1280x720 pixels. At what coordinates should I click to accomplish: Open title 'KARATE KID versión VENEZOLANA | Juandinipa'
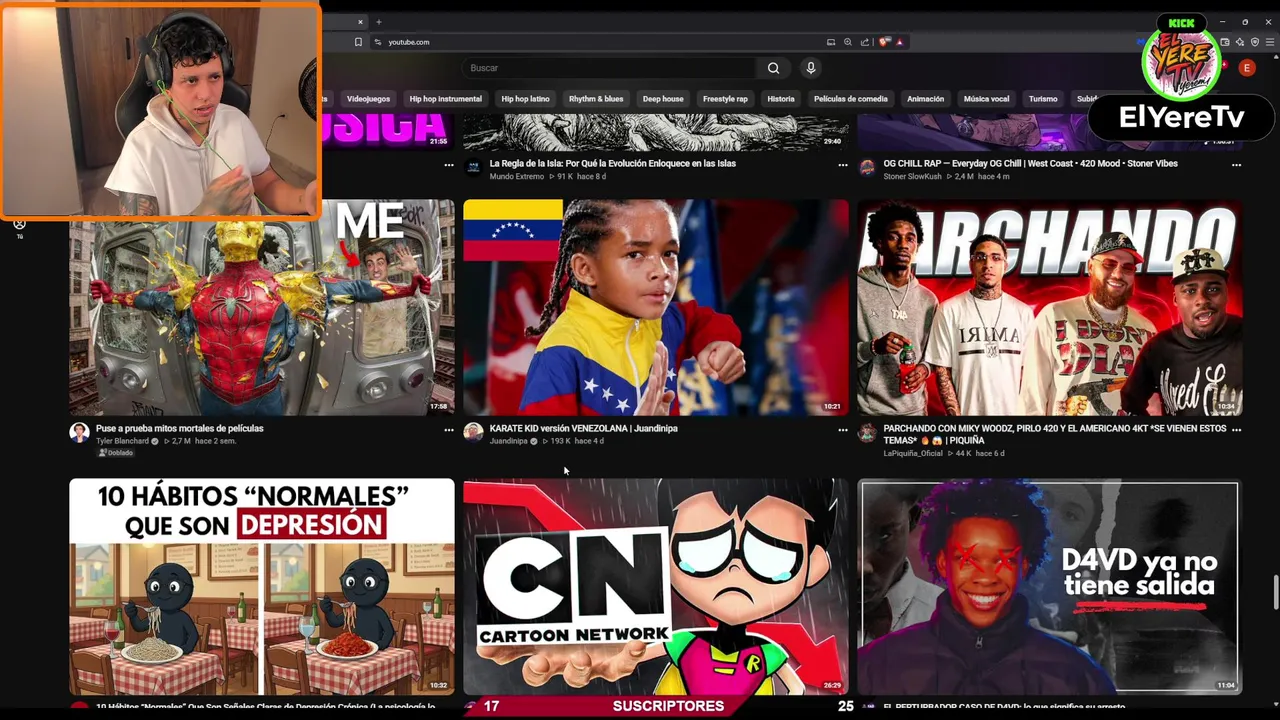click(583, 428)
